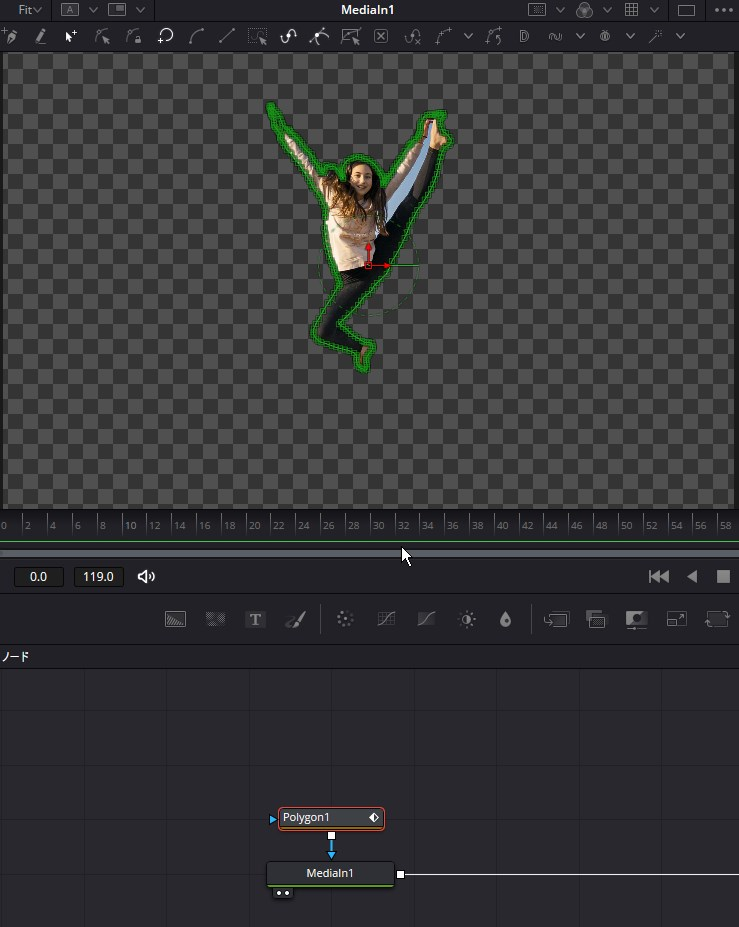Open the viewer three-dots options menu
Screen dimensions: 739x927
pos(724,10)
